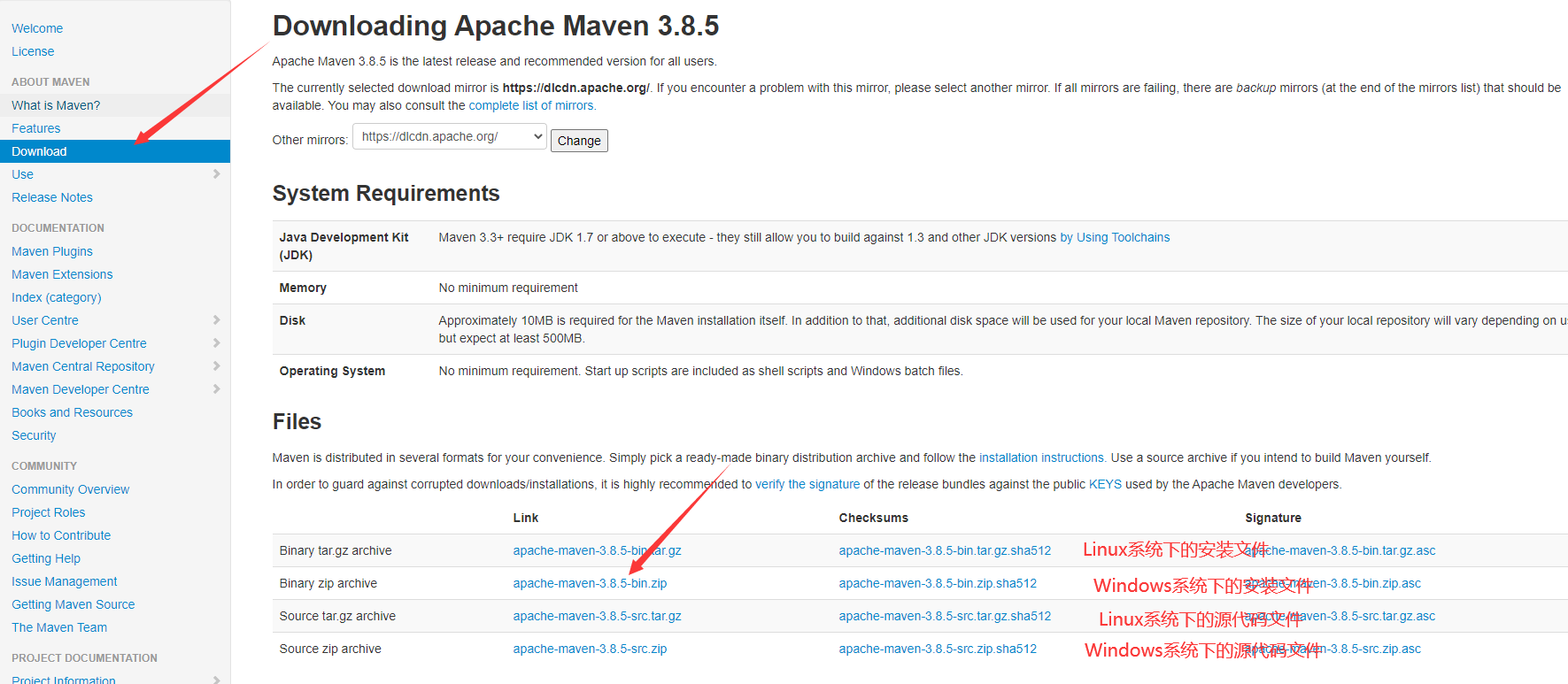Open Issue Management link

(x=65, y=581)
